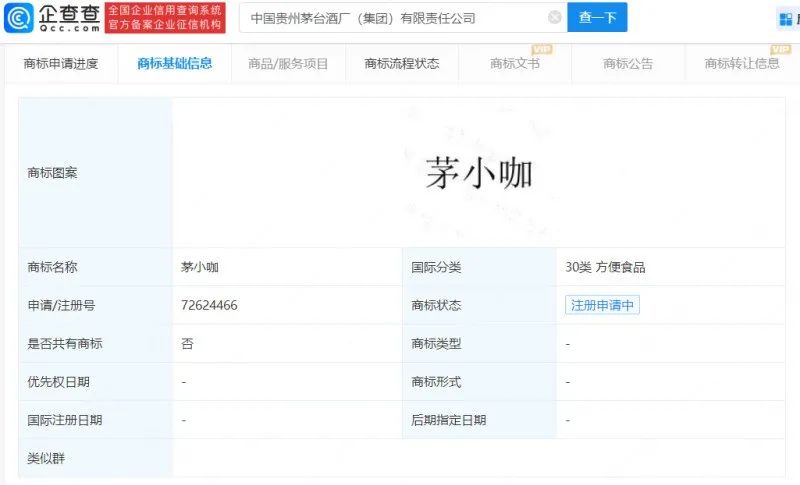Click the 注册申请中 status tag
Screen dimensions: 800x485
[x=602, y=305]
